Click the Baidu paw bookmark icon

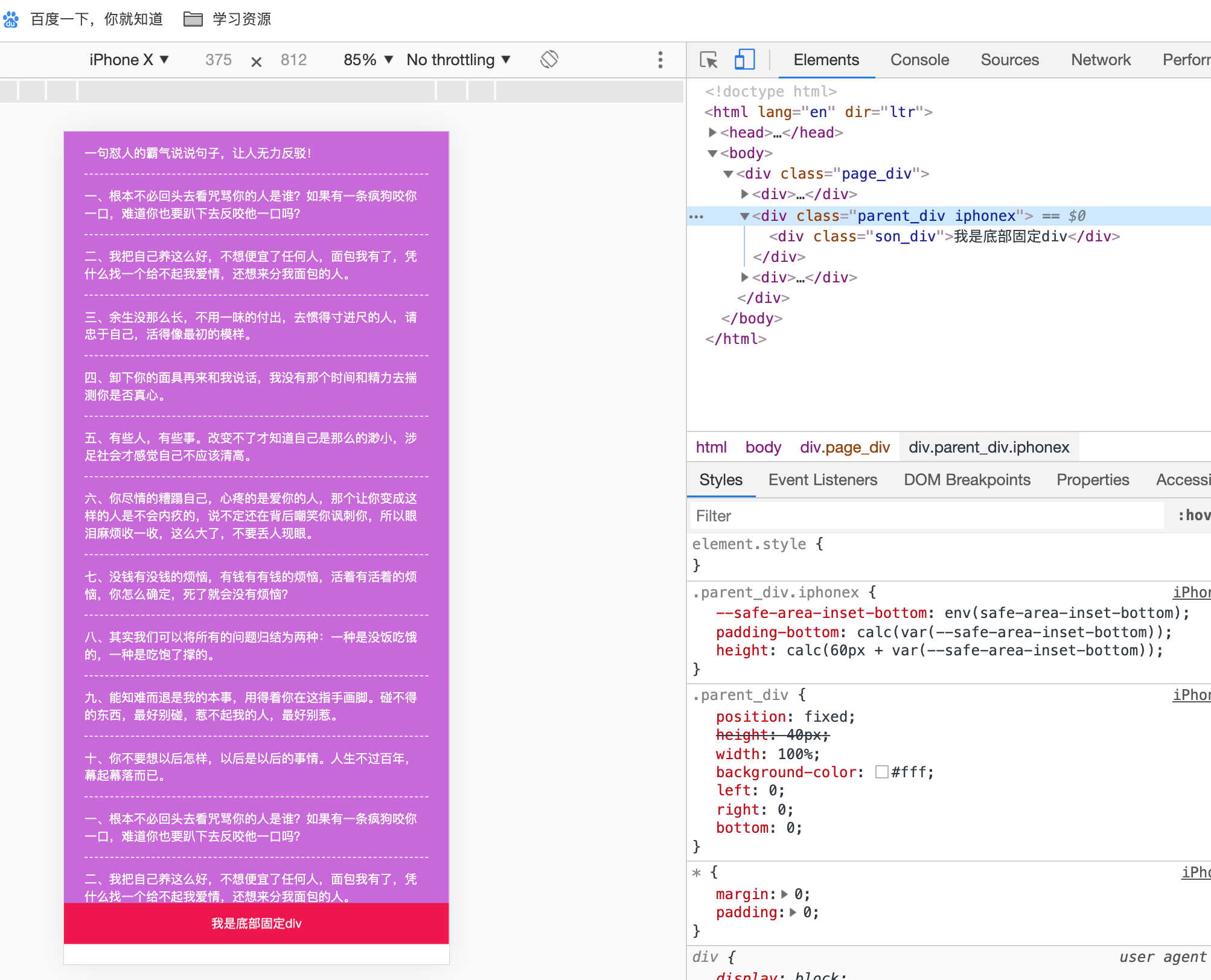pos(11,19)
